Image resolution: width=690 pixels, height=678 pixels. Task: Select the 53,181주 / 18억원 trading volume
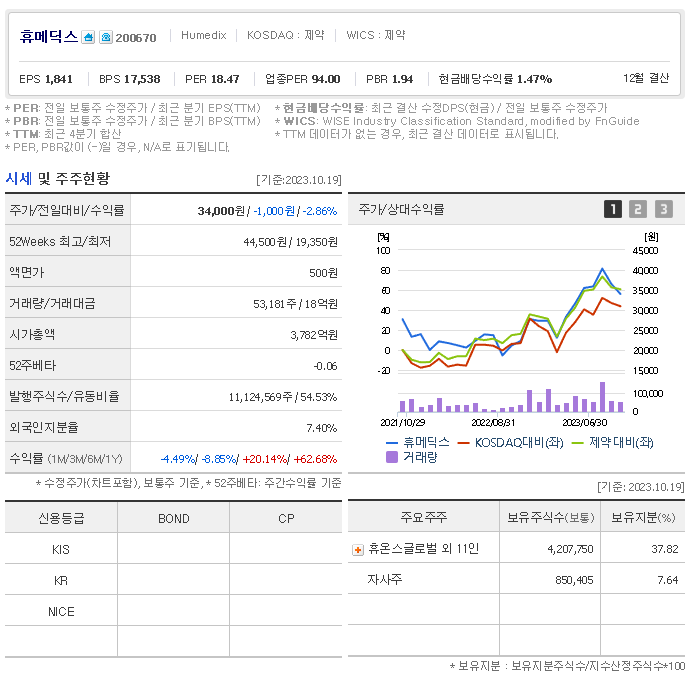coord(295,304)
